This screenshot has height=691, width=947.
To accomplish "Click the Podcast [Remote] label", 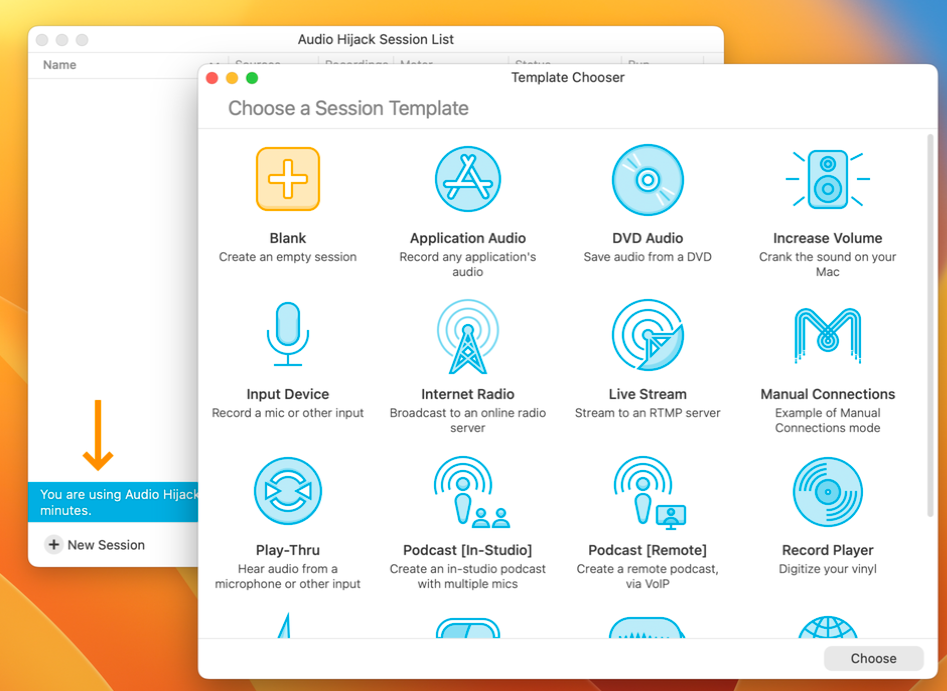I will pos(647,550).
